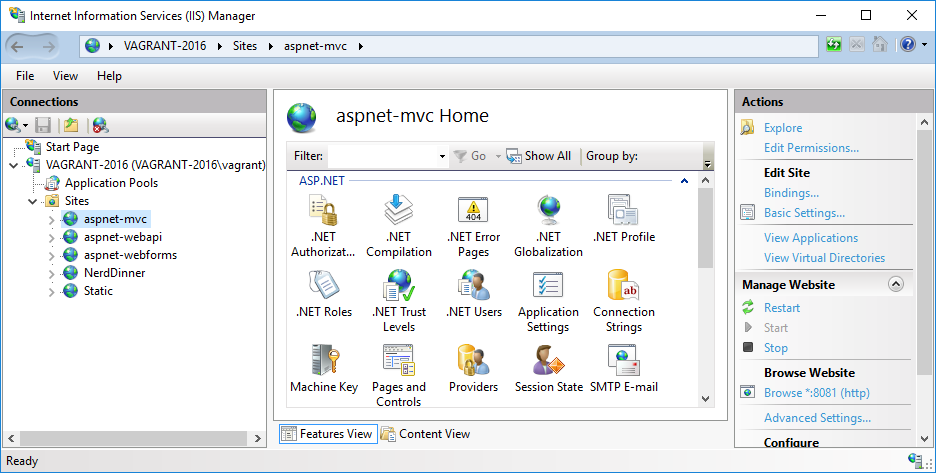Expand the aspnet-webapi site node
The width and height of the screenshot is (936, 473).
pyautogui.click(x=52, y=238)
